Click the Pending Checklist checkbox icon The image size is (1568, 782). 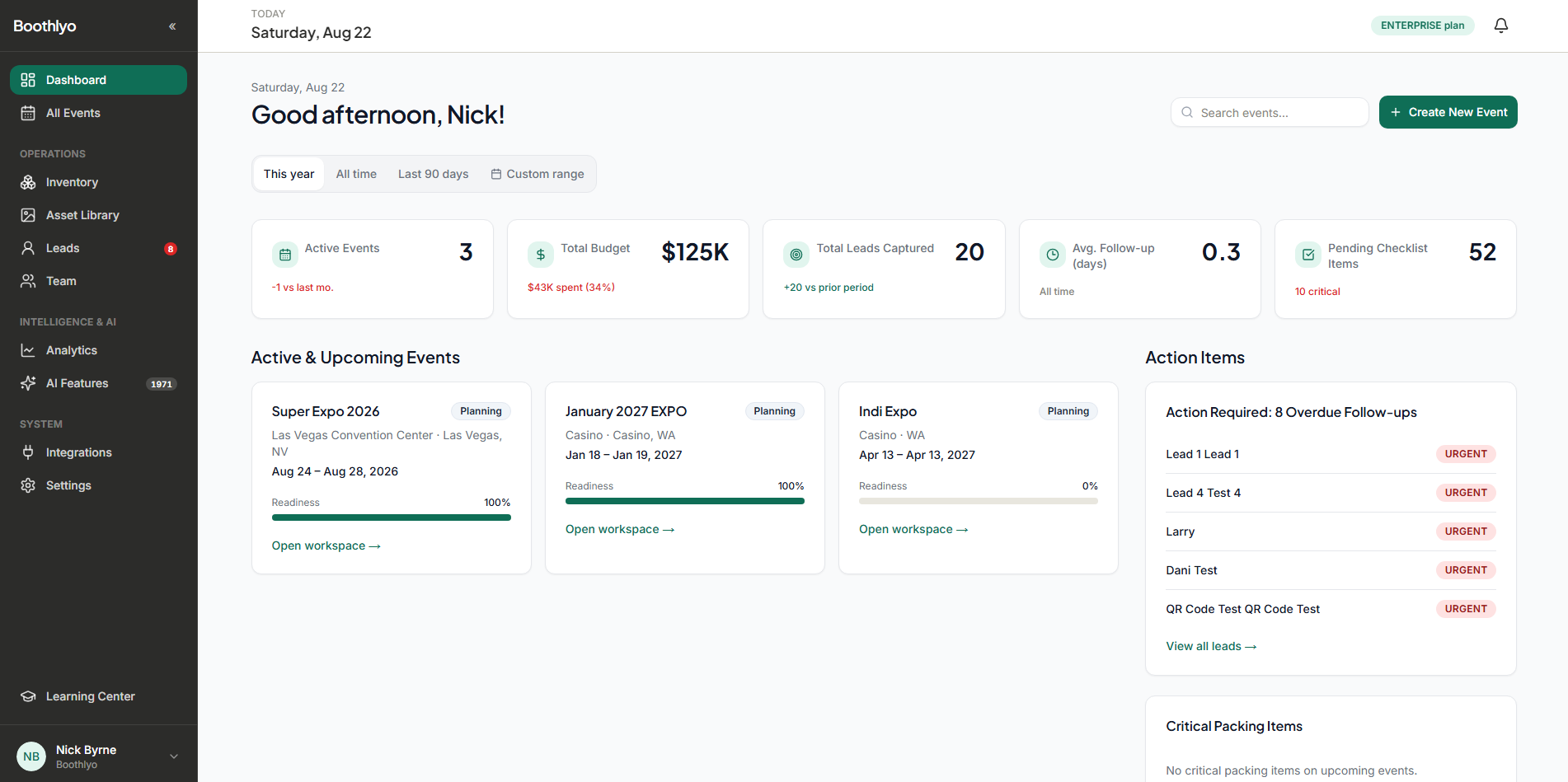tap(1308, 255)
